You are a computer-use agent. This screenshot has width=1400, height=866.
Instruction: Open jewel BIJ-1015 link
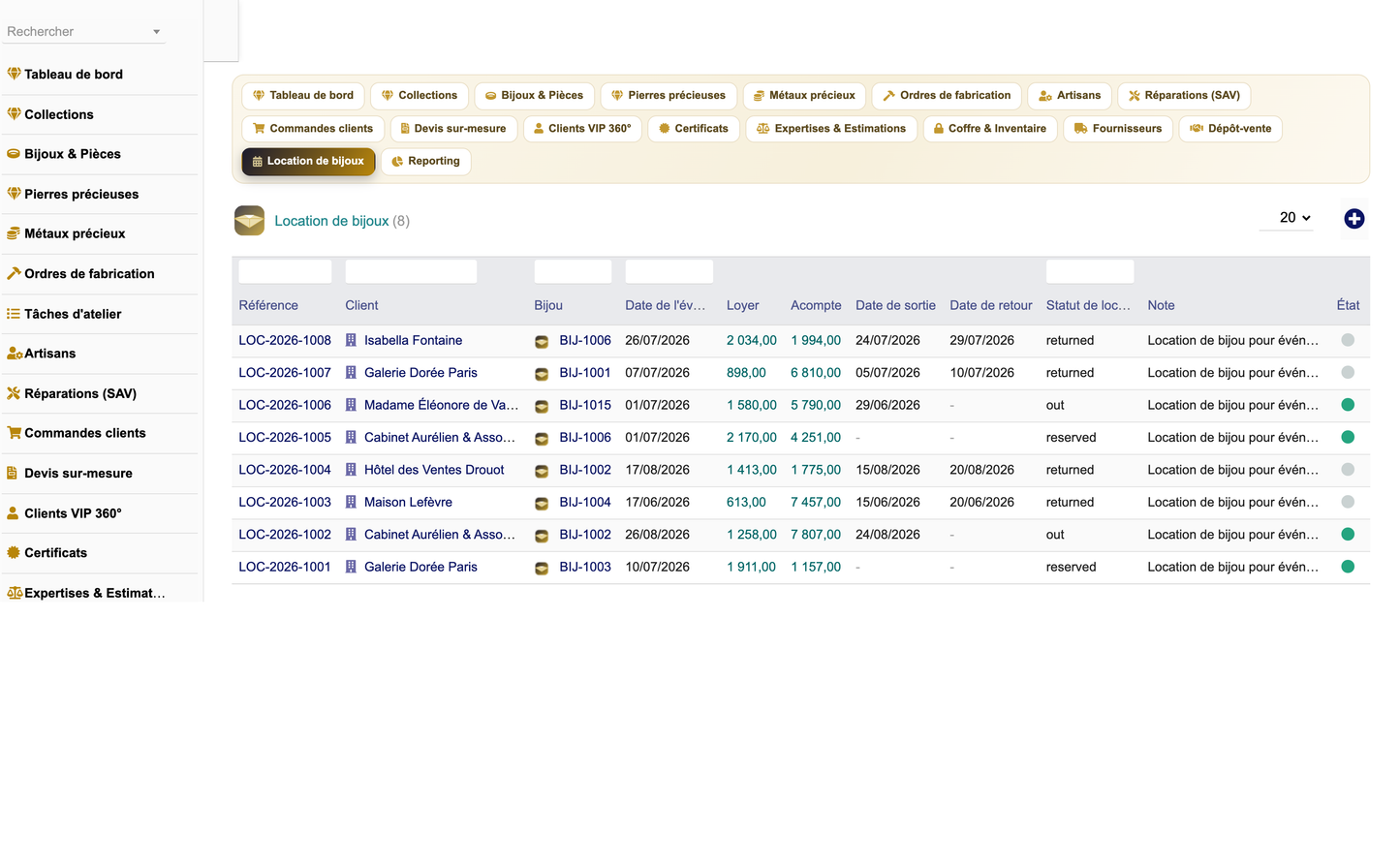[x=585, y=406]
